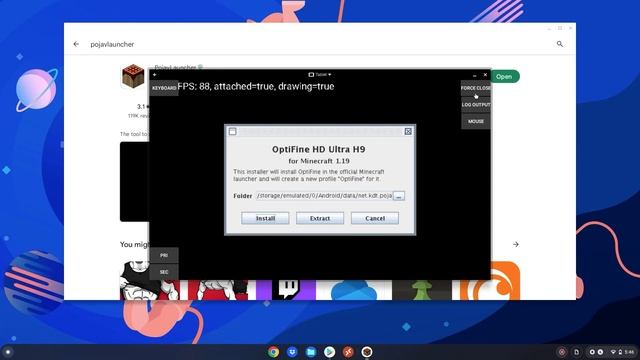This screenshot has height=360, width=640.
Task: Open the folder browse ellipsis button
Action: coord(399,196)
